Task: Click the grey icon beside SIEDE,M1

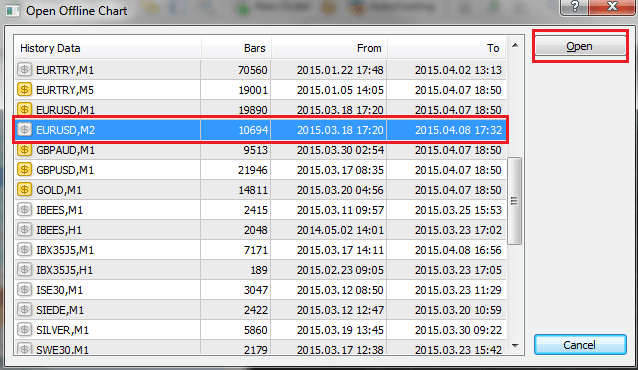Action: pos(24,310)
